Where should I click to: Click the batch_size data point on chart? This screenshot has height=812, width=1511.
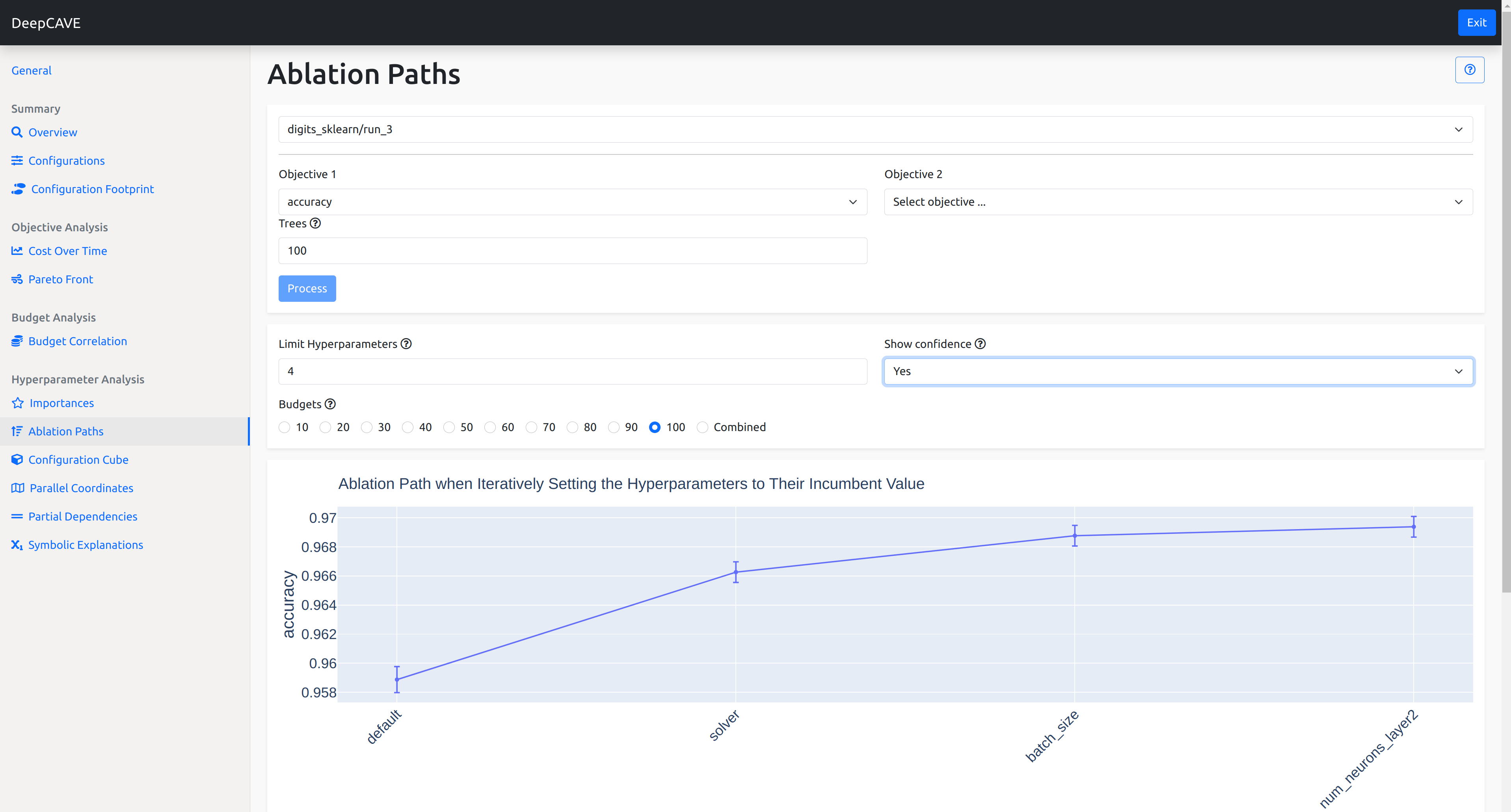click(x=1075, y=535)
